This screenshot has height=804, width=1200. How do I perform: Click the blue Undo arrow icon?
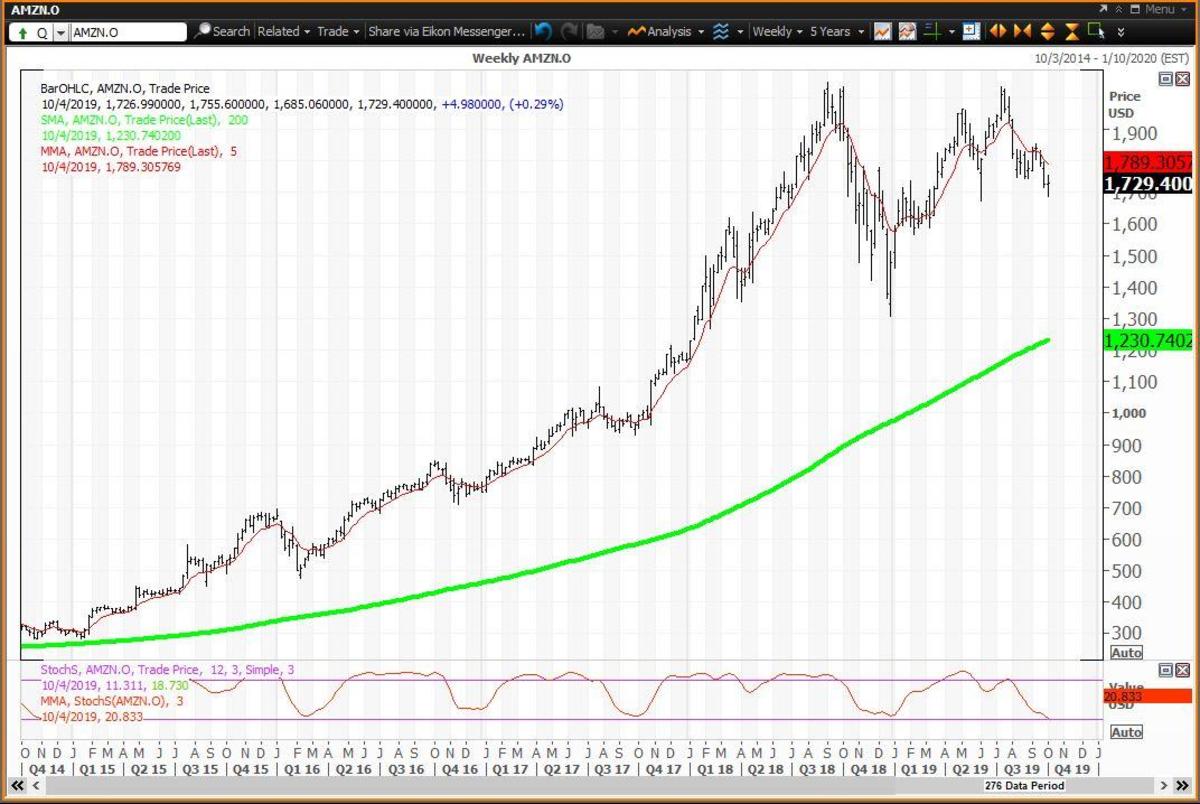pos(543,32)
